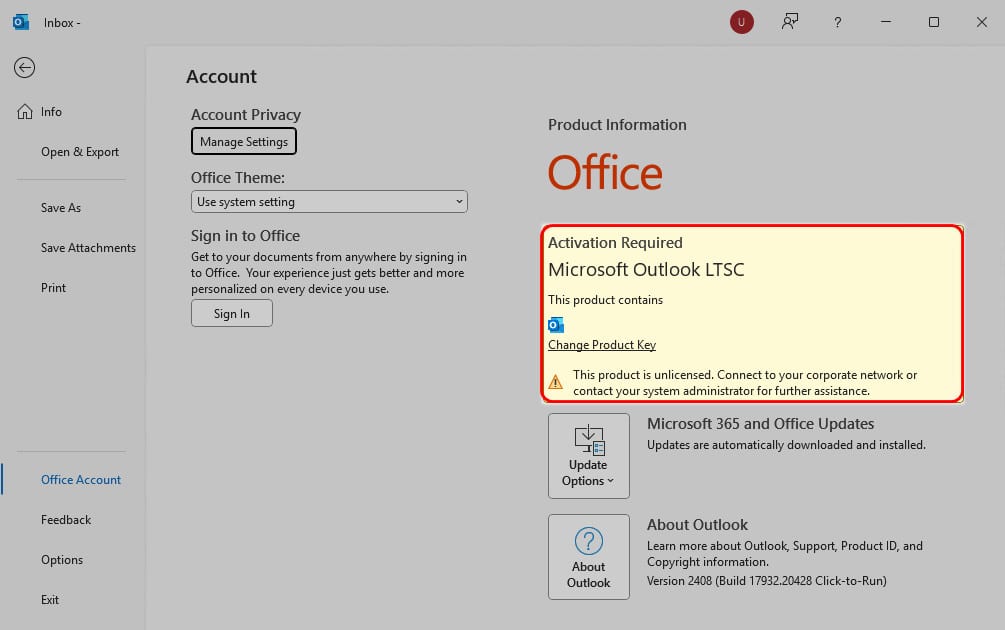
Task: Click the About Outlook button
Action: tap(588, 557)
